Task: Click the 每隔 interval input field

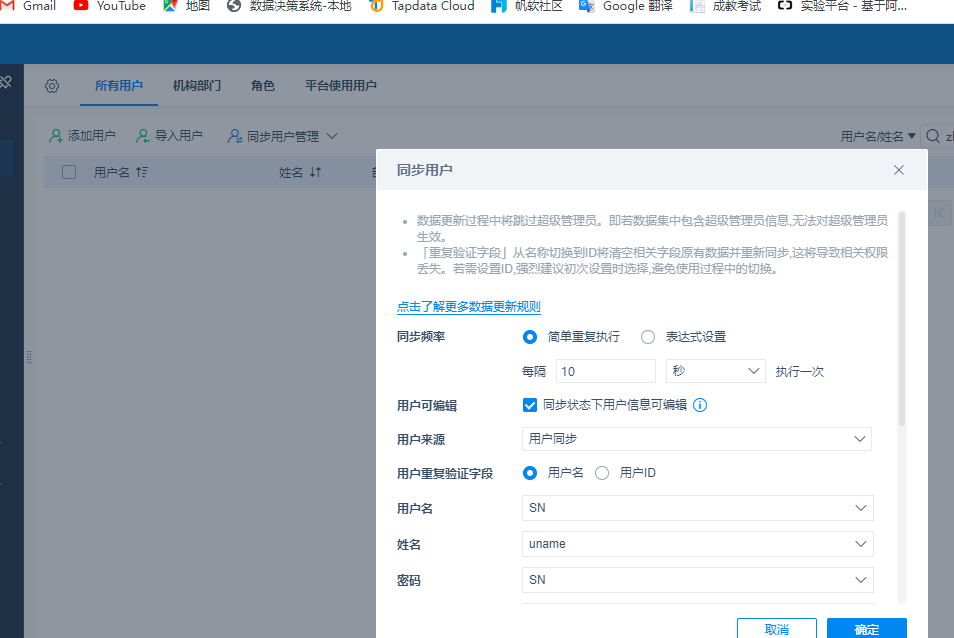Action: click(605, 371)
